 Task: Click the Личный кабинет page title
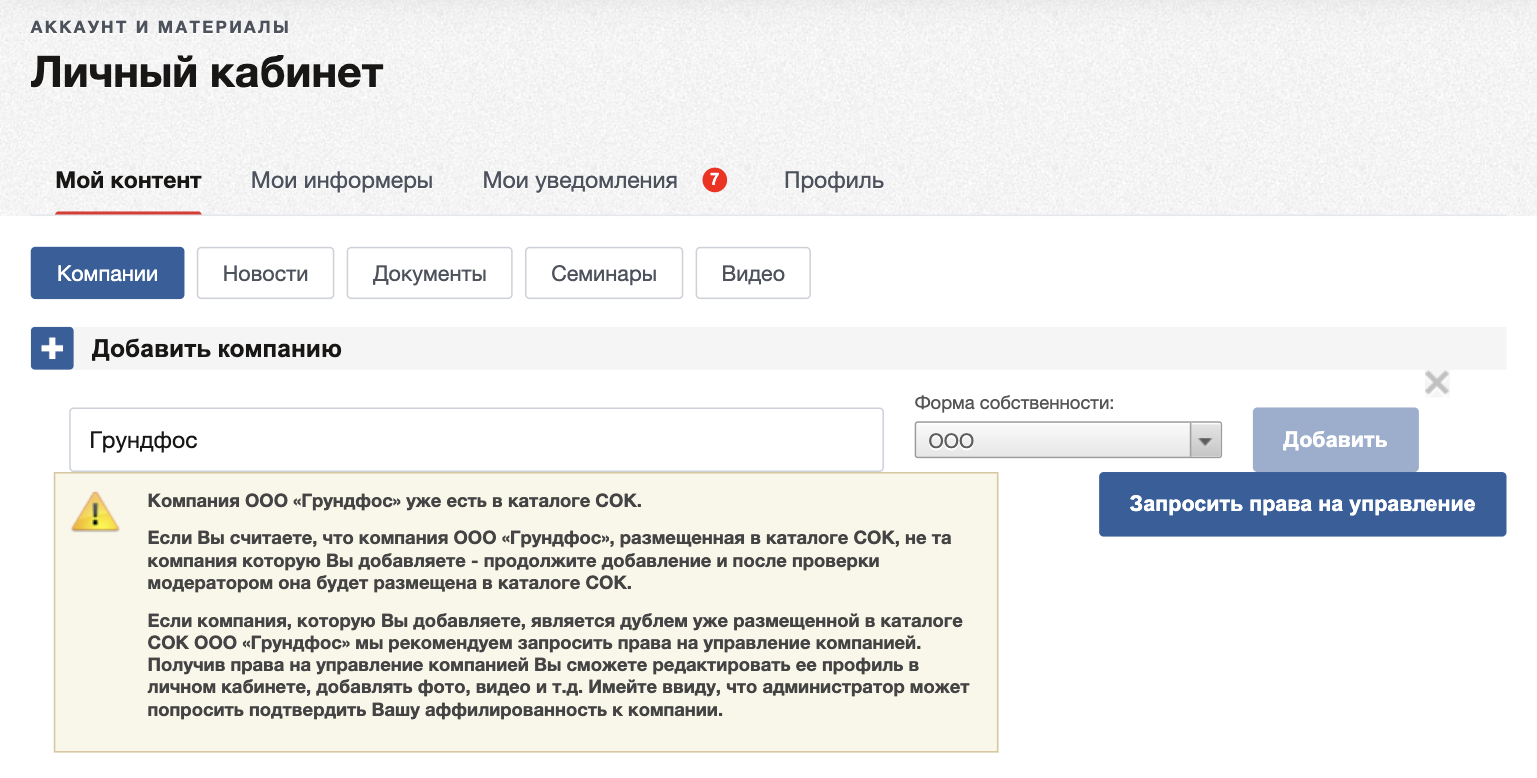pos(207,73)
